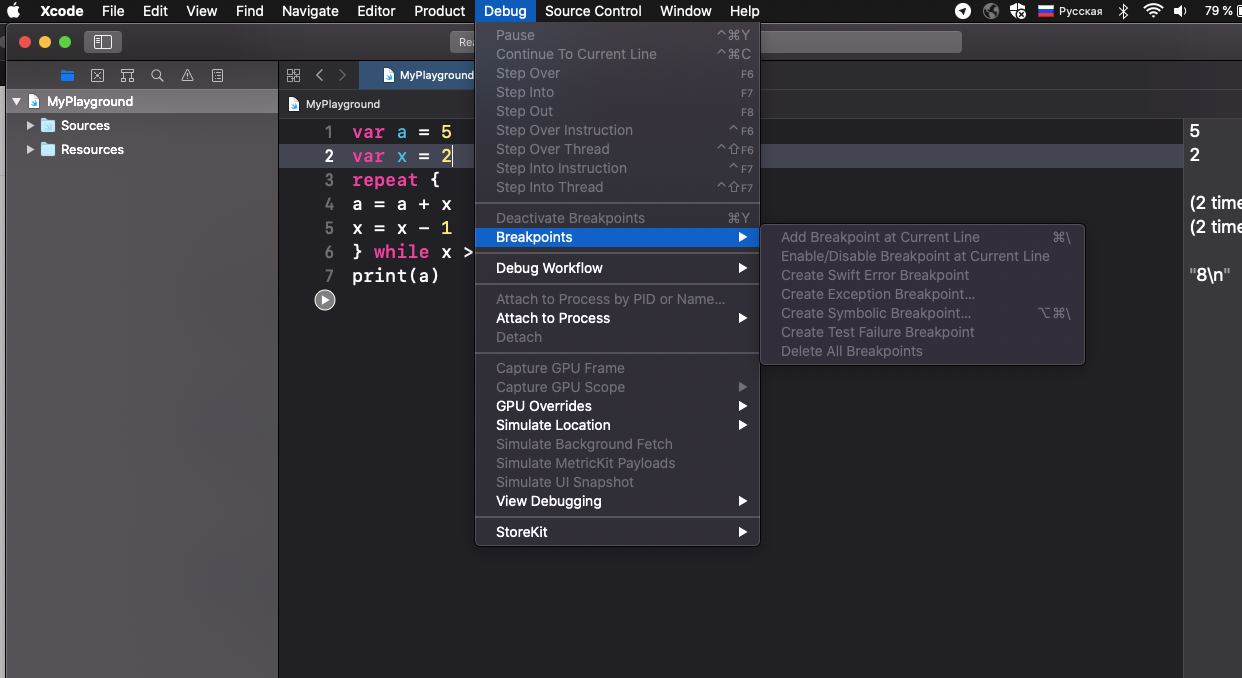This screenshot has height=678, width=1242.
Task: Open the Attach to Process submenu
Action: point(617,318)
